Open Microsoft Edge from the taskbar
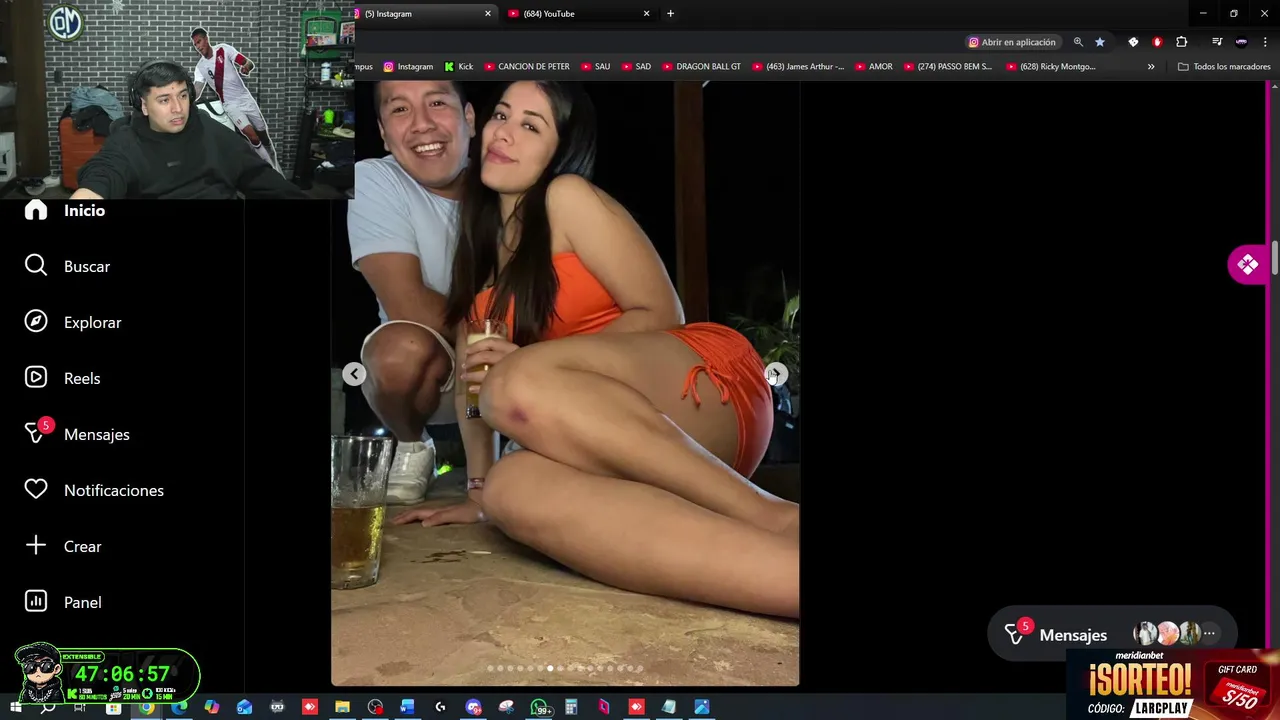Screen dimensions: 1280x720 [x=180, y=707]
